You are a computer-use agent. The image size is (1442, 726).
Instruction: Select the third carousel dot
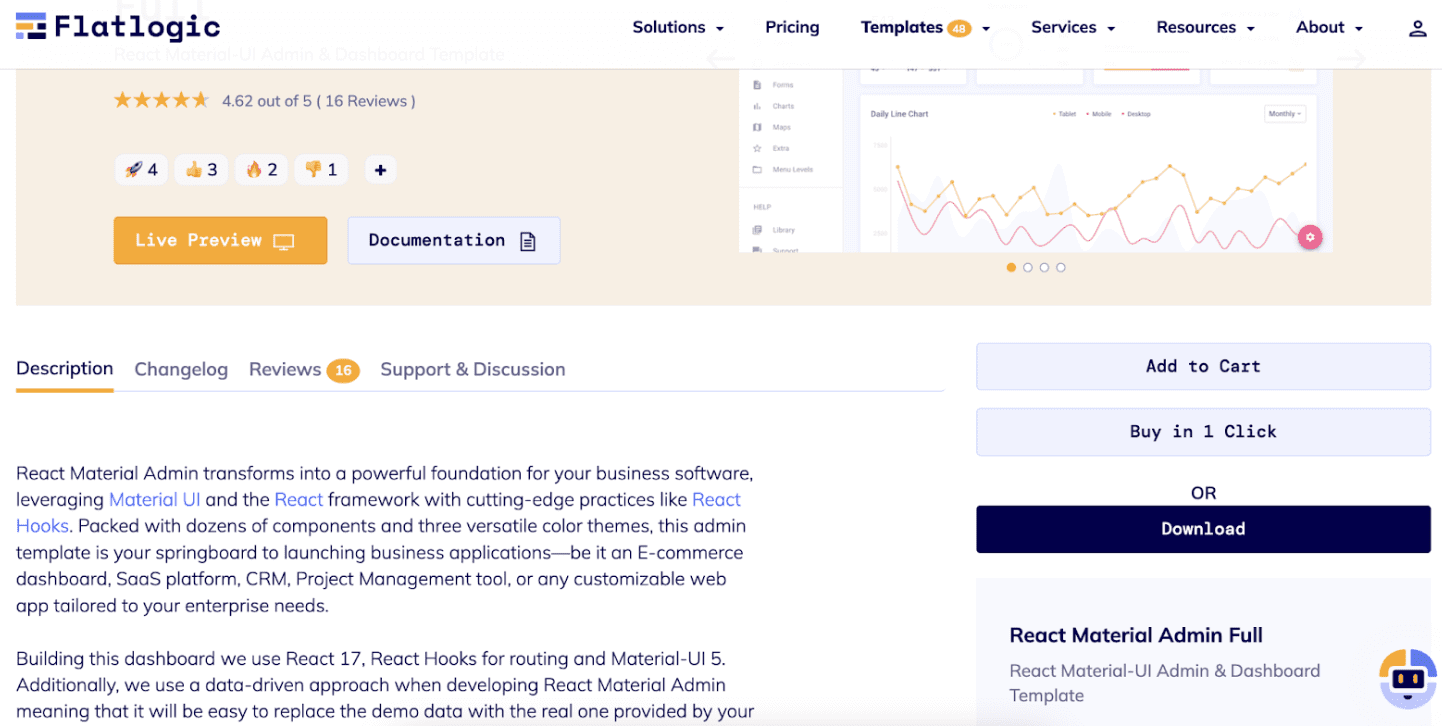[x=1044, y=267]
